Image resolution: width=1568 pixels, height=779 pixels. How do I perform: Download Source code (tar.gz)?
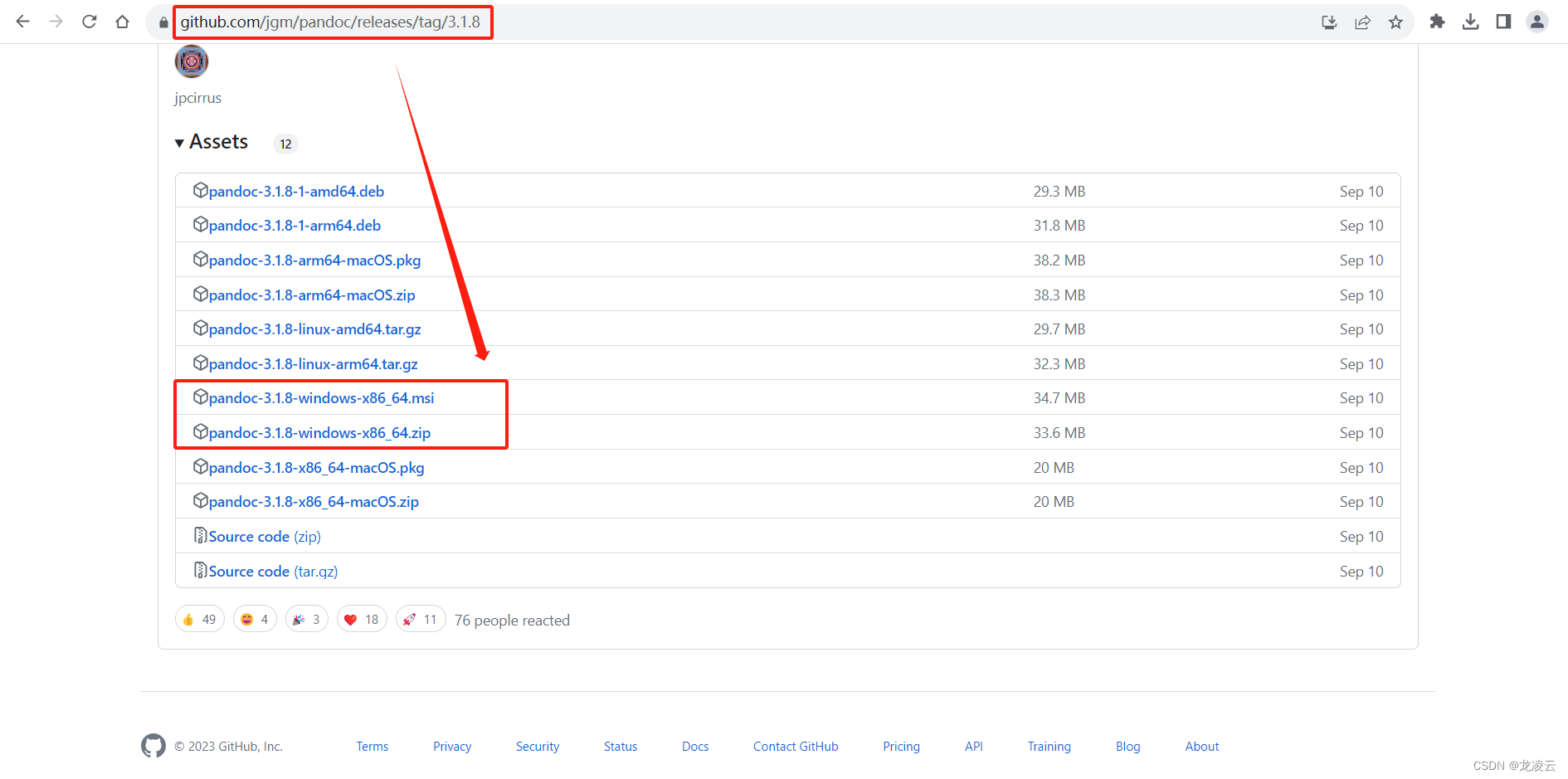[x=273, y=572]
